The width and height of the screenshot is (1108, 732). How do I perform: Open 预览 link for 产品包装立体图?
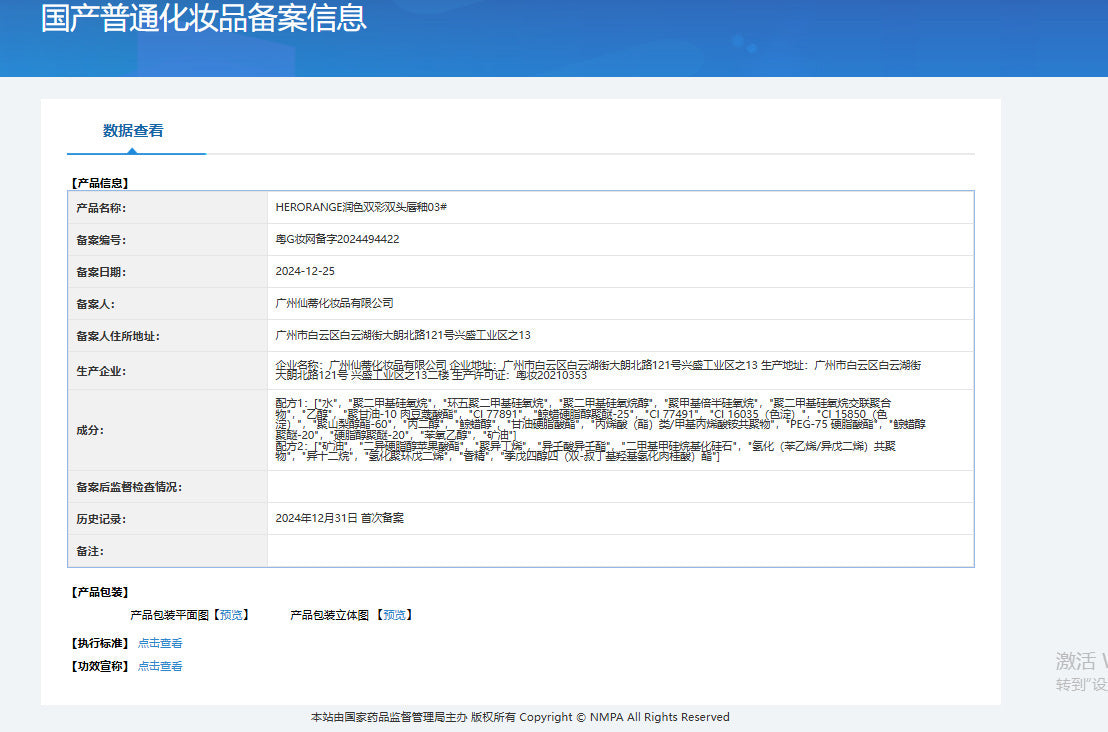394,615
